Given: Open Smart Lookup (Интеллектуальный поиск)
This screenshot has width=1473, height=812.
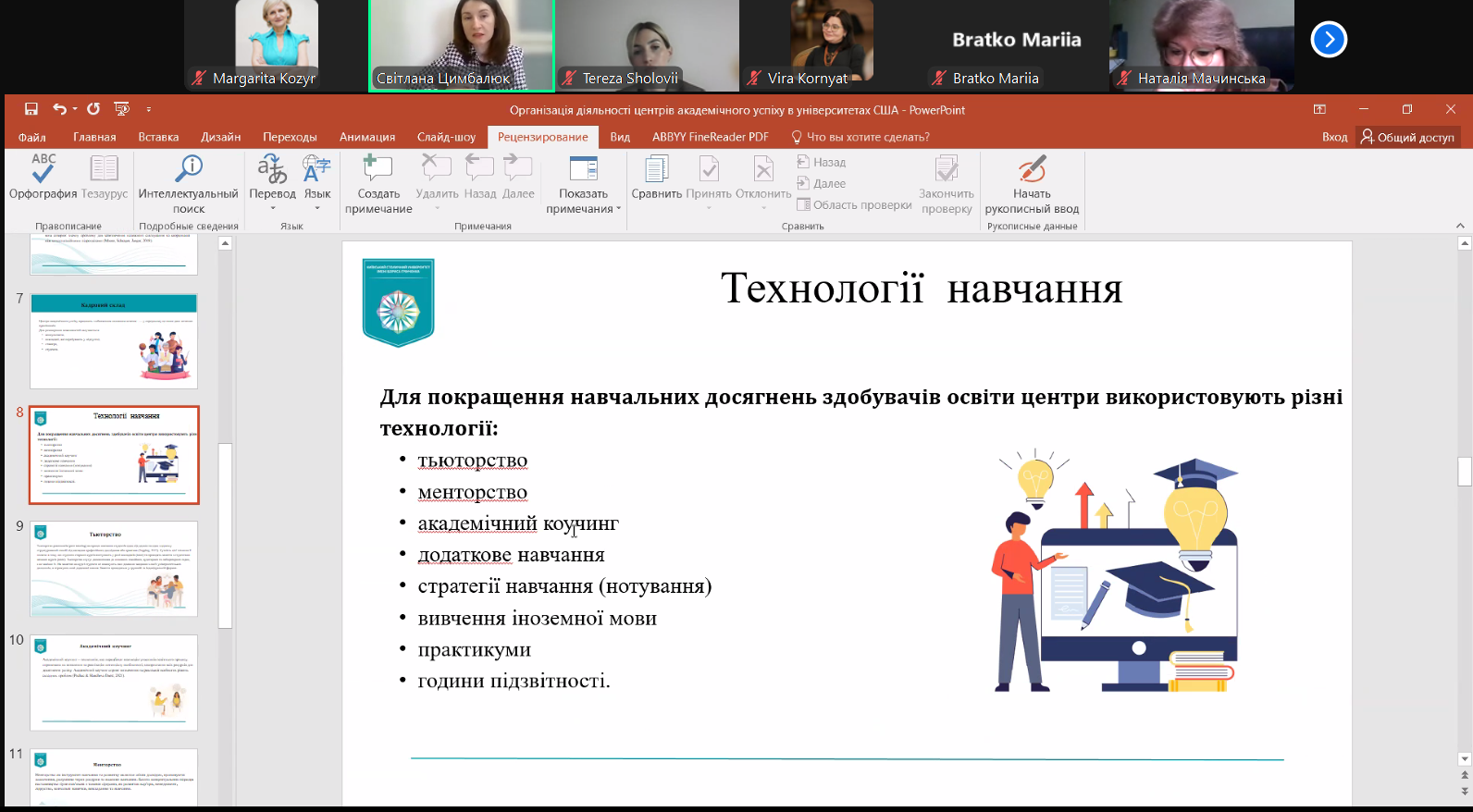Looking at the screenshot, I should pyautogui.click(x=188, y=170).
